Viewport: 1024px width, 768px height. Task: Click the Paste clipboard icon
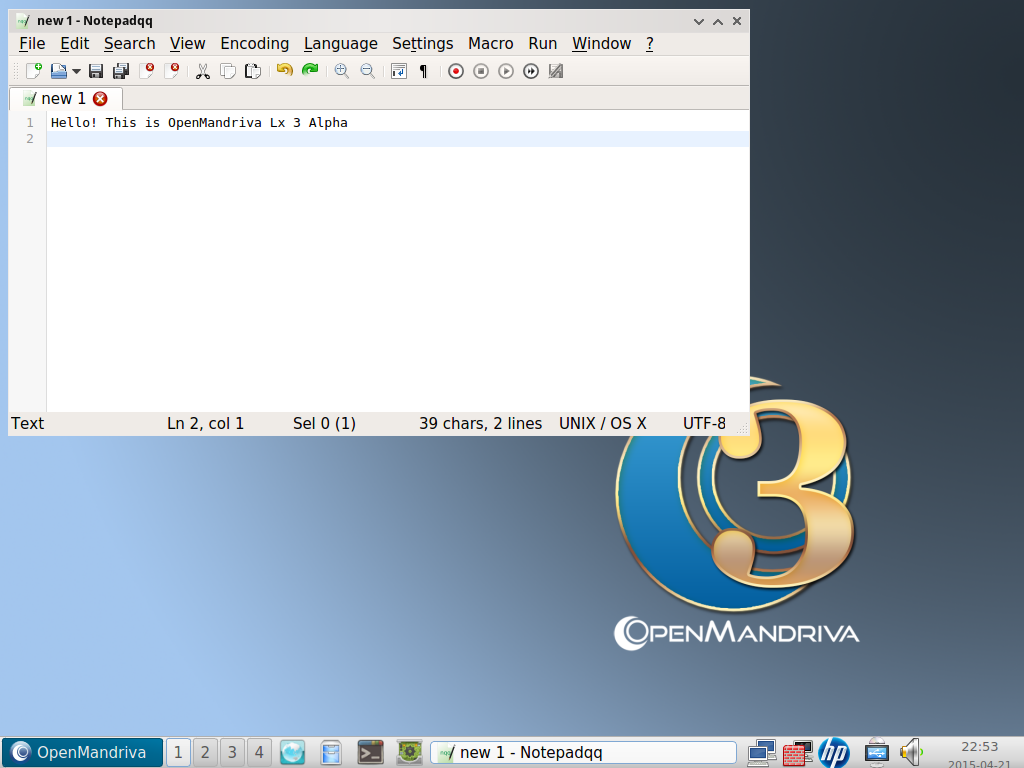point(253,71)
